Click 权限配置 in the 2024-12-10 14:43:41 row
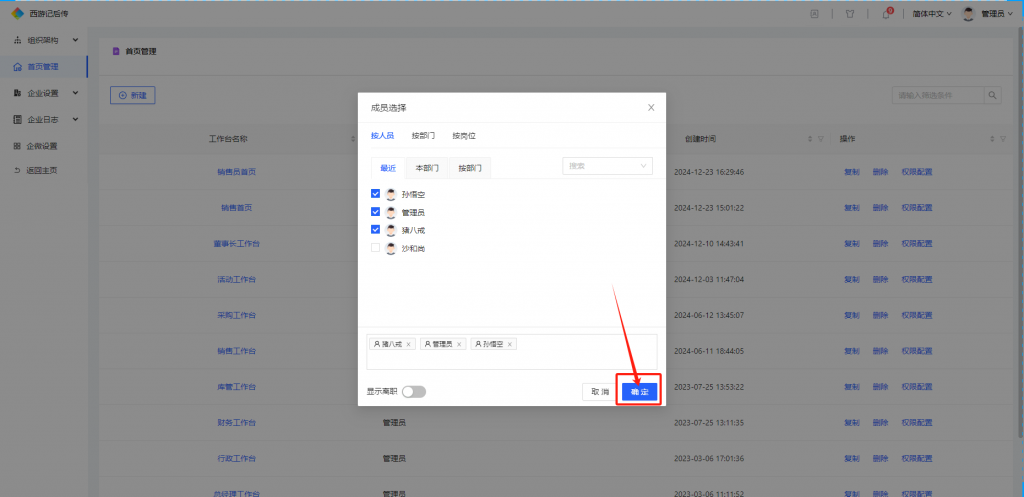Image resolution: width=1024 pixels, height=497 pixels. [x=917, y=244]
